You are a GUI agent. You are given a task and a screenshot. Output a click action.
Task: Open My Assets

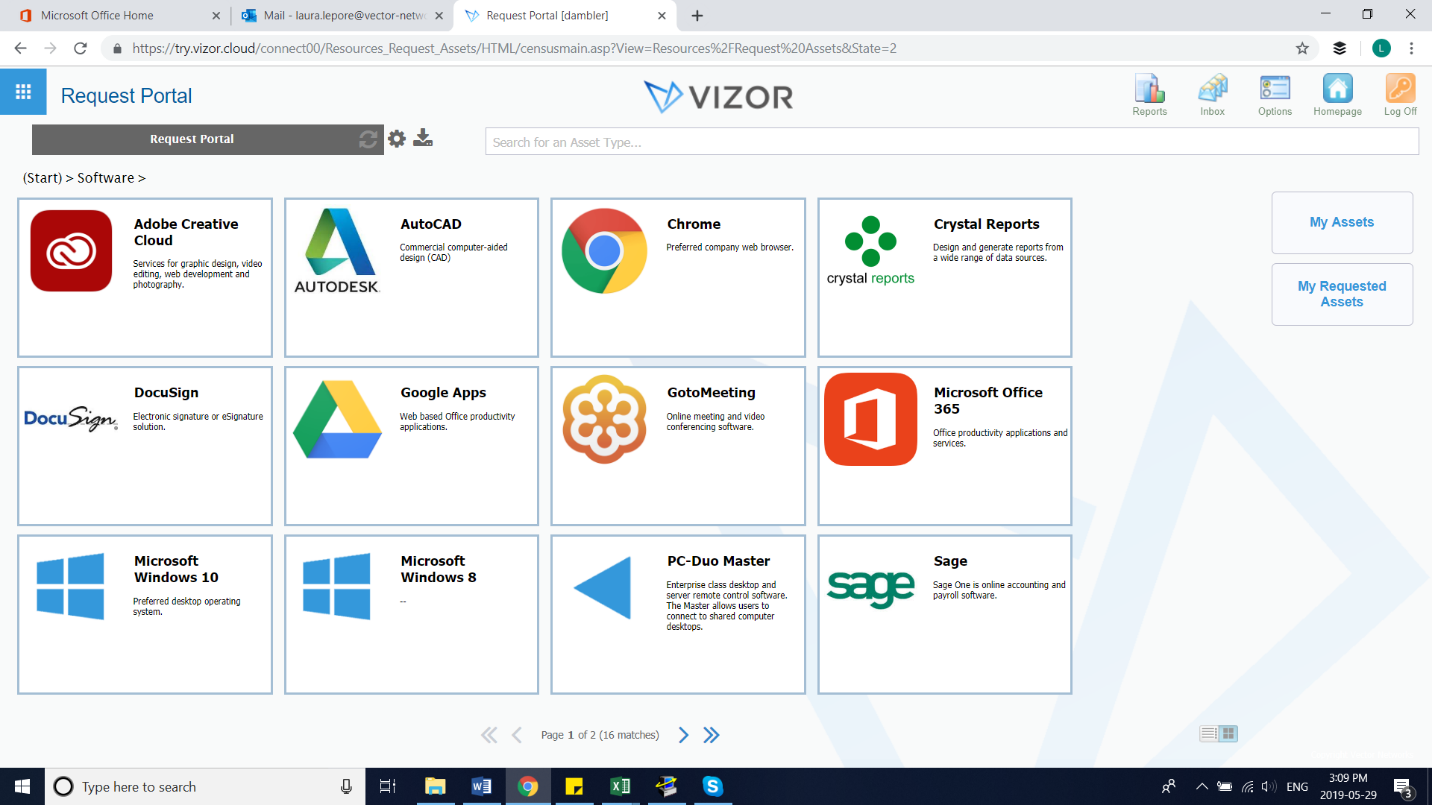[1341, 222]
